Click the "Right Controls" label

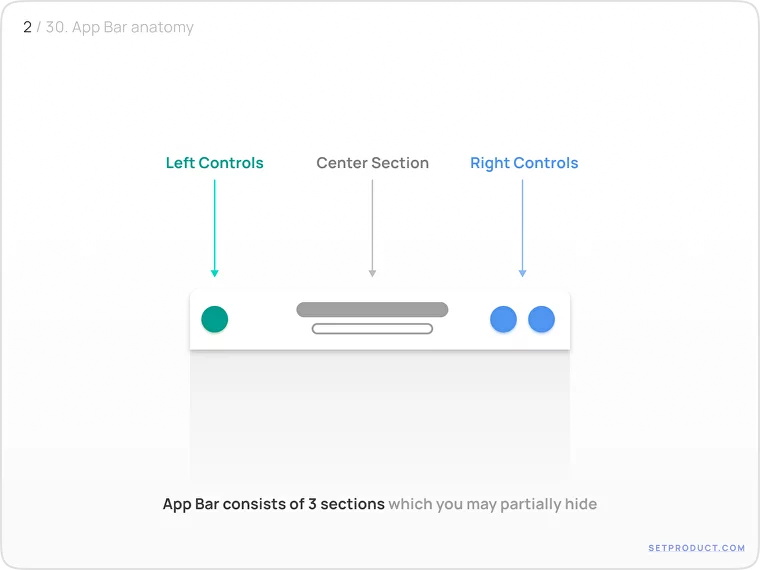pos(524,163)
